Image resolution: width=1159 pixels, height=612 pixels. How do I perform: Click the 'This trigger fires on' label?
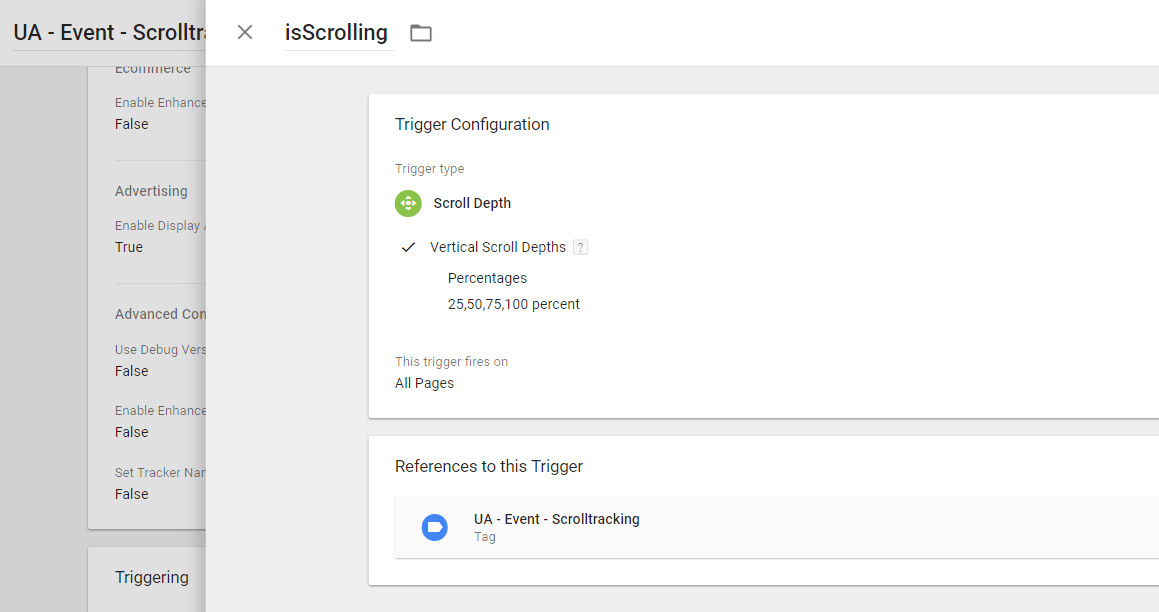[x=451, y=362]
